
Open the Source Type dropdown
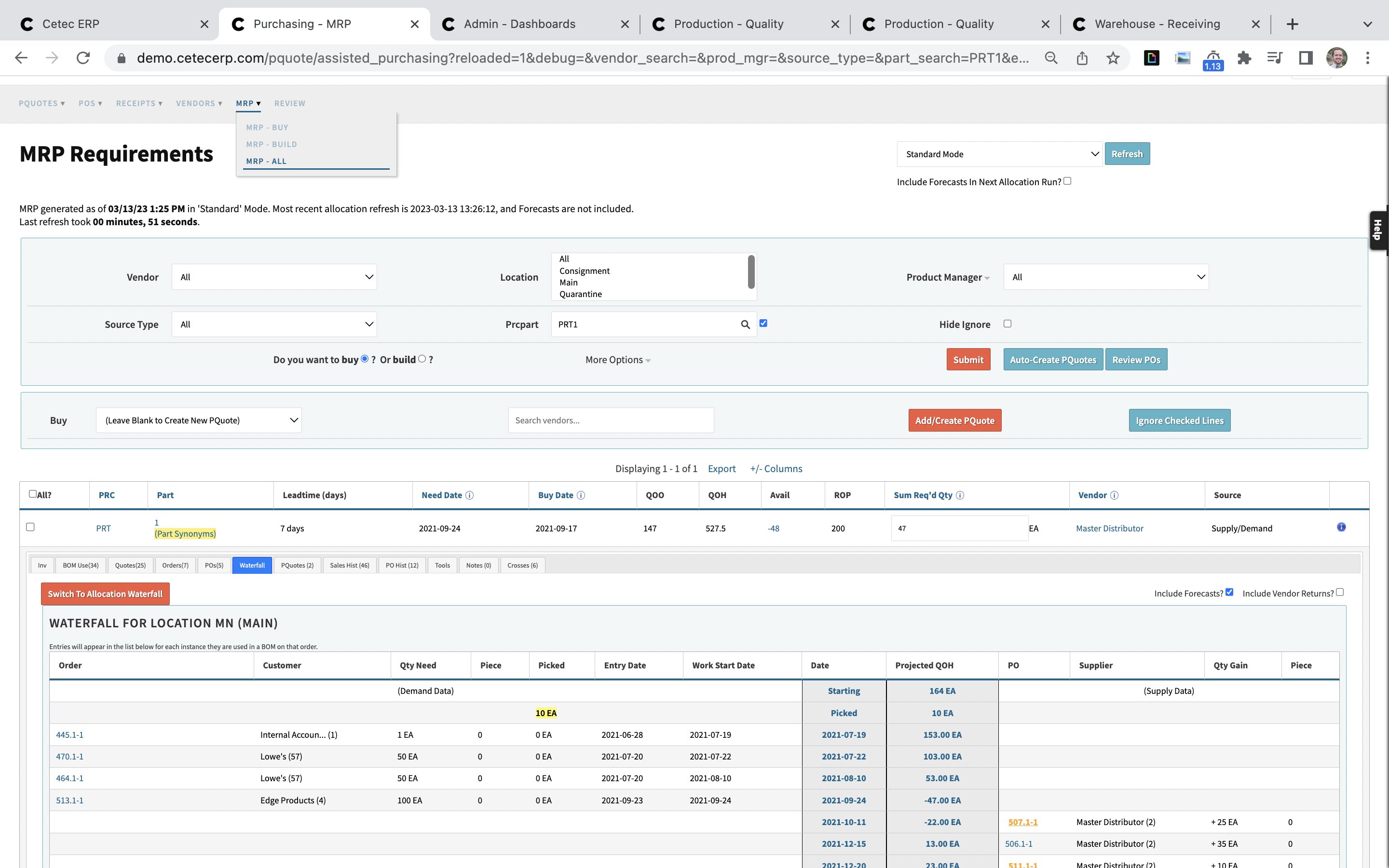[x=274, y=325]
